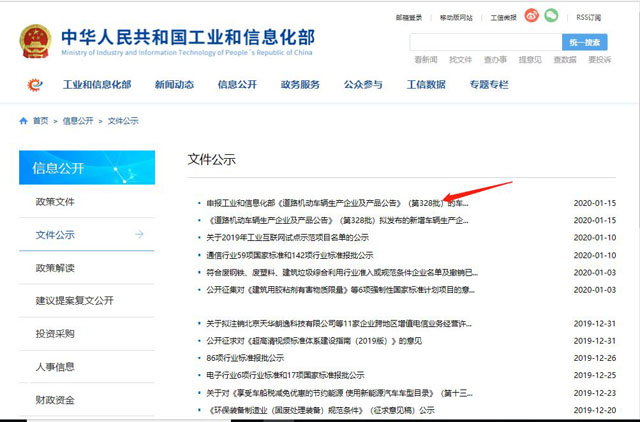Click the home icon in breadcrumb
640x422 pixels.
tap(23, 120)
